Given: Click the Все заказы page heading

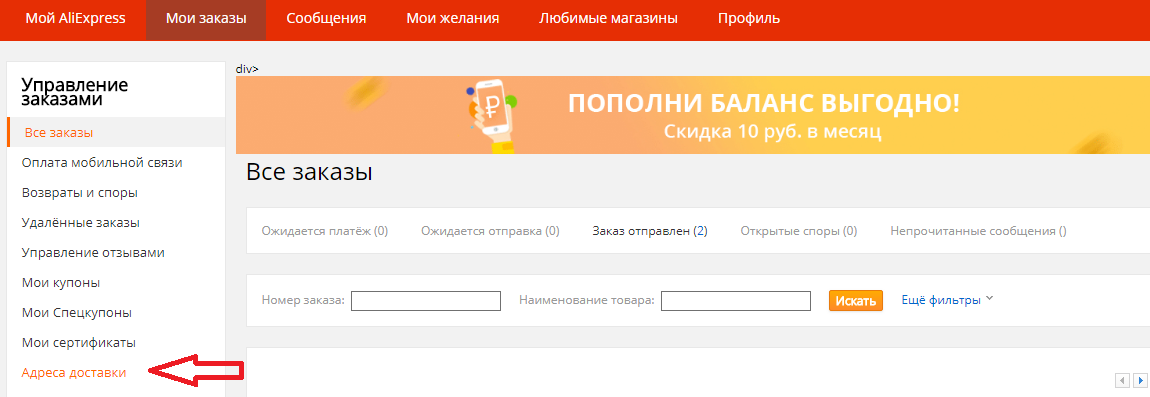Looking at the screenshot, I should (x=310, y=172).
